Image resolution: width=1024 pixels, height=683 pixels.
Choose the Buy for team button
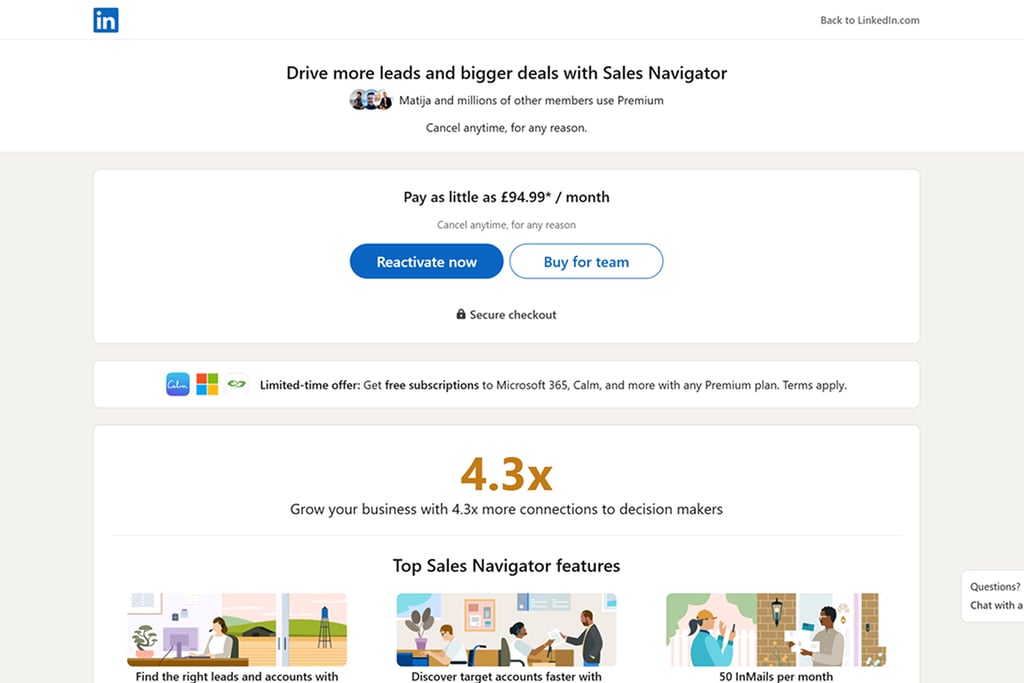click(586, 262)
